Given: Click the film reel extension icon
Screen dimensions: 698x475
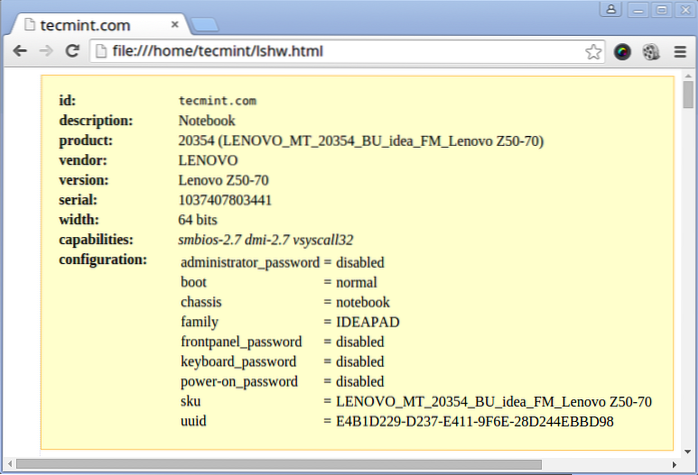Looking at the screenshot, I should click(x=651, y=52).
